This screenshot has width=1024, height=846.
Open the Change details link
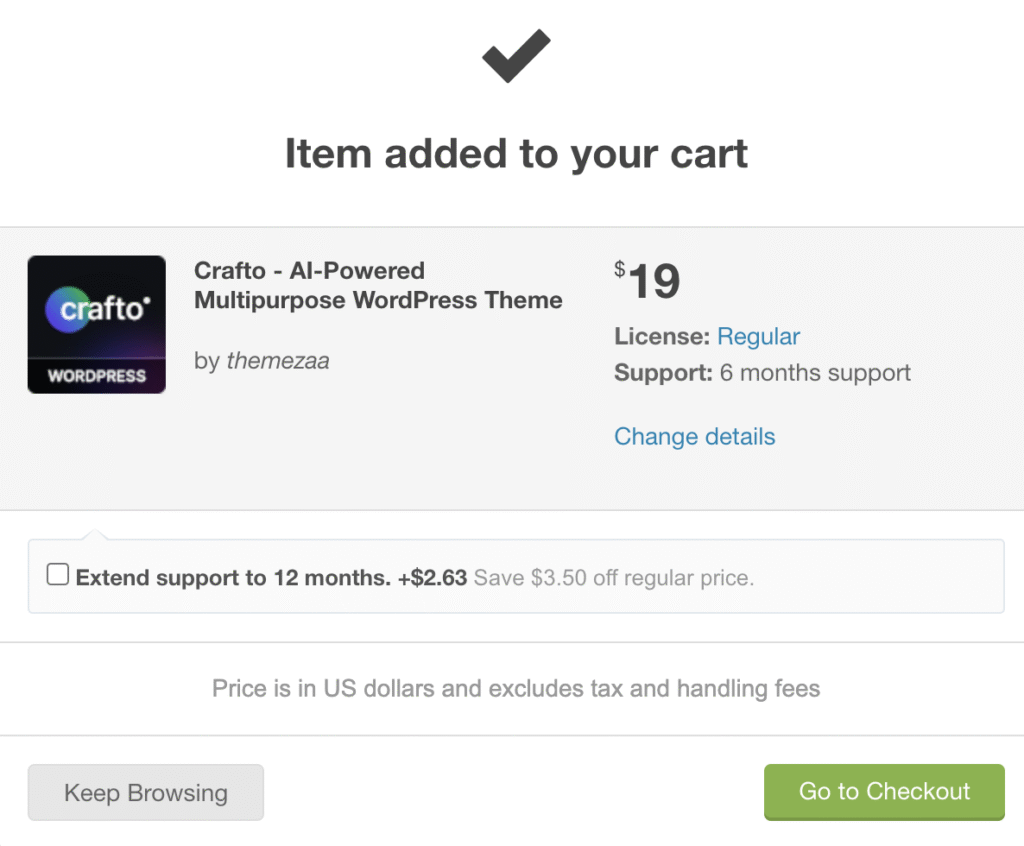pyautogui.click(x=694, y=436)
